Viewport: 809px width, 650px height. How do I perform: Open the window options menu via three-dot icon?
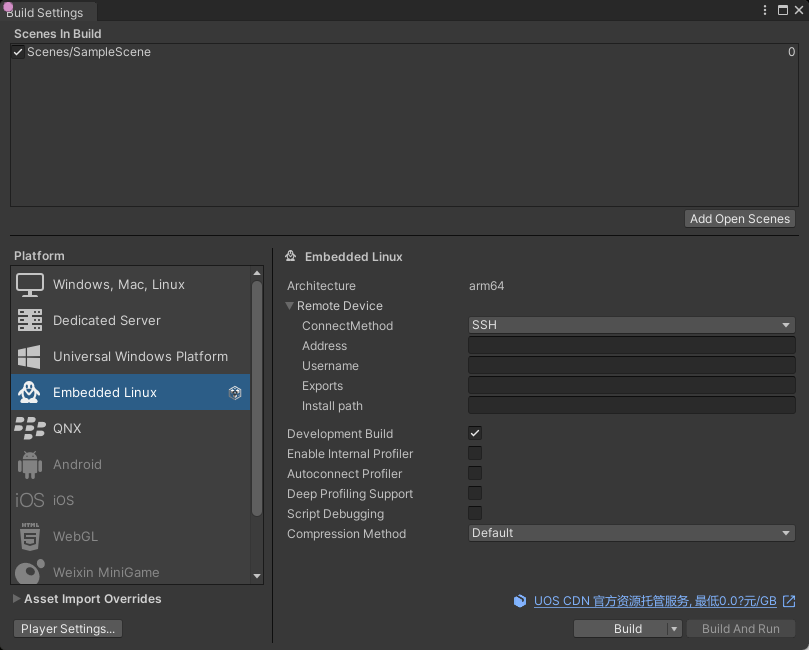point(763,10)
